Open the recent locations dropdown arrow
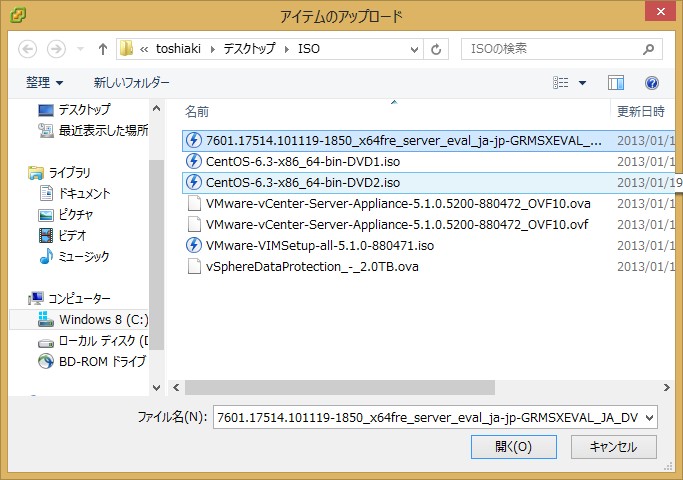 coord(80,49)
